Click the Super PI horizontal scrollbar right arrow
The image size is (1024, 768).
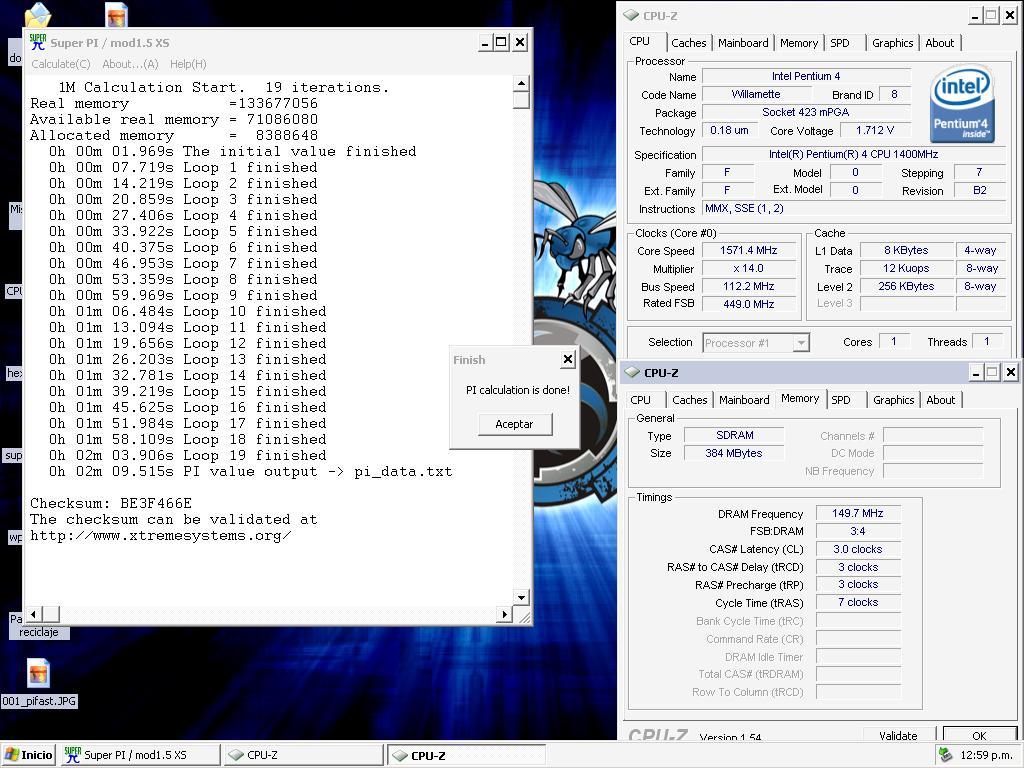coord(504,614)
